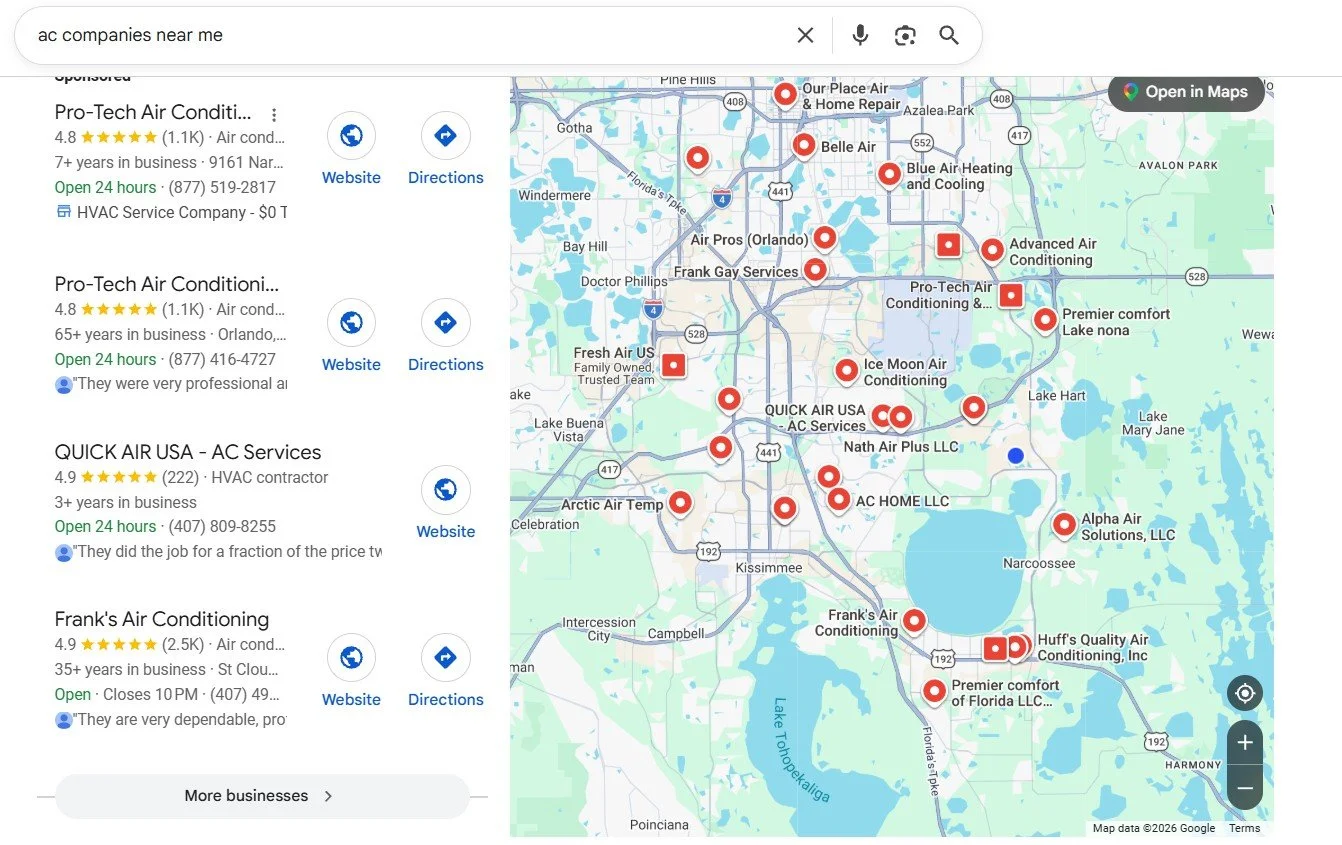Click phone number (877) 416-4727
This screenshot has height=845, width=1342.
pos(222,359)
